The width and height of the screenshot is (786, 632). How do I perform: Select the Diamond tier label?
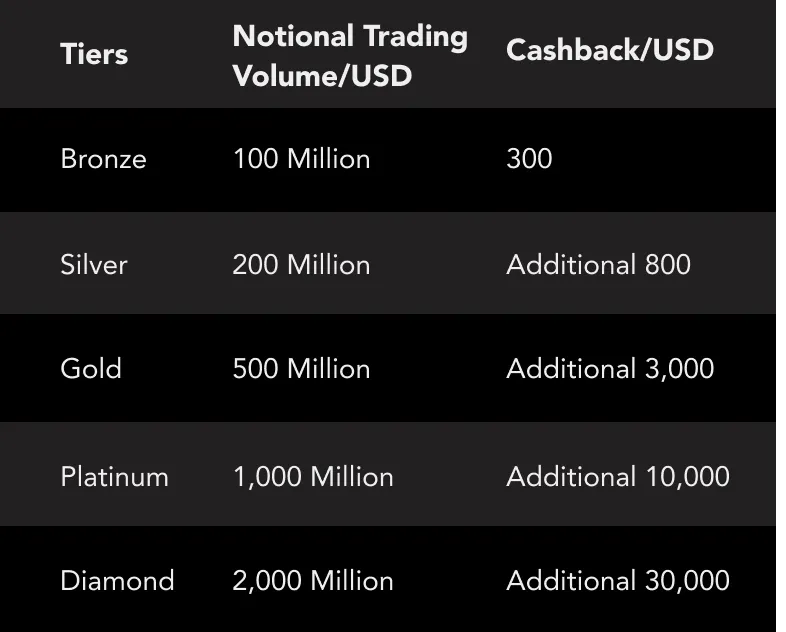[x=117, y=580]
